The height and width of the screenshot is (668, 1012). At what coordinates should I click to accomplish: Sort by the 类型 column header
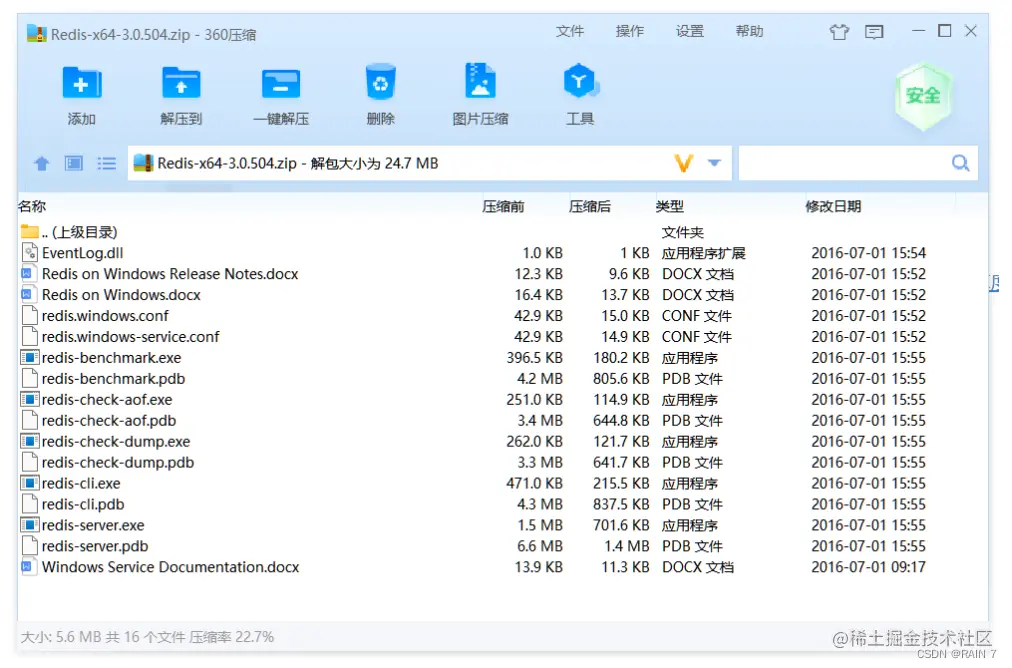(x=669, y=207)
